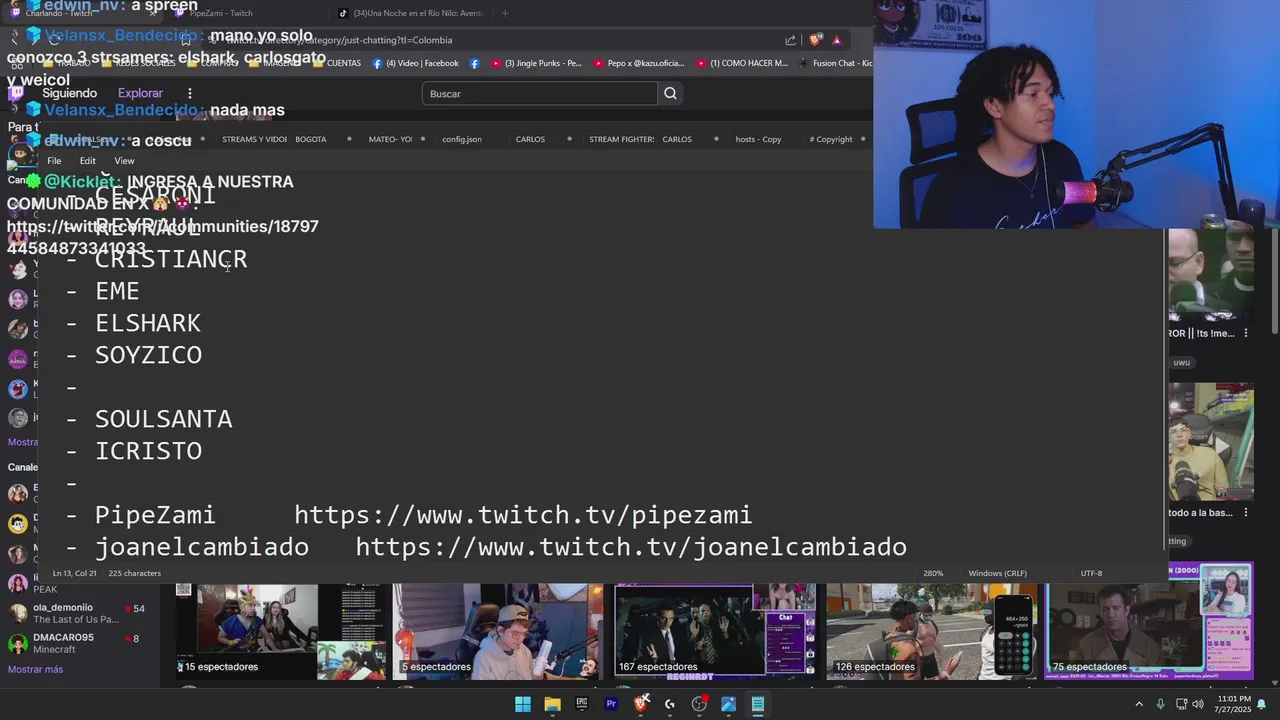Click the ELSHARK line in Notepad
This screenshot has height=720, width=1280.
coord(148,323)
